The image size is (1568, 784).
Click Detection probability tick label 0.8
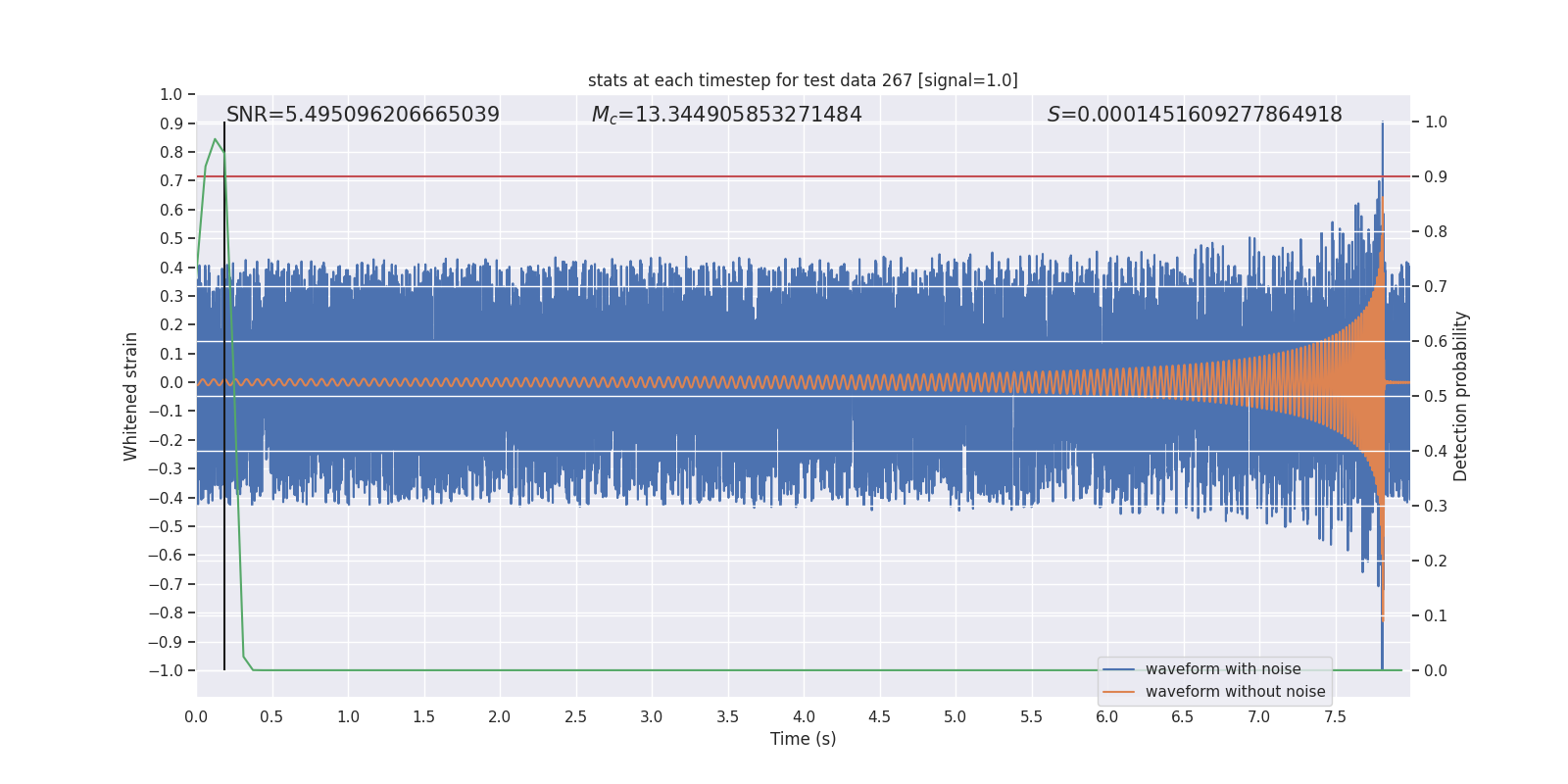tap(1436, 231)
